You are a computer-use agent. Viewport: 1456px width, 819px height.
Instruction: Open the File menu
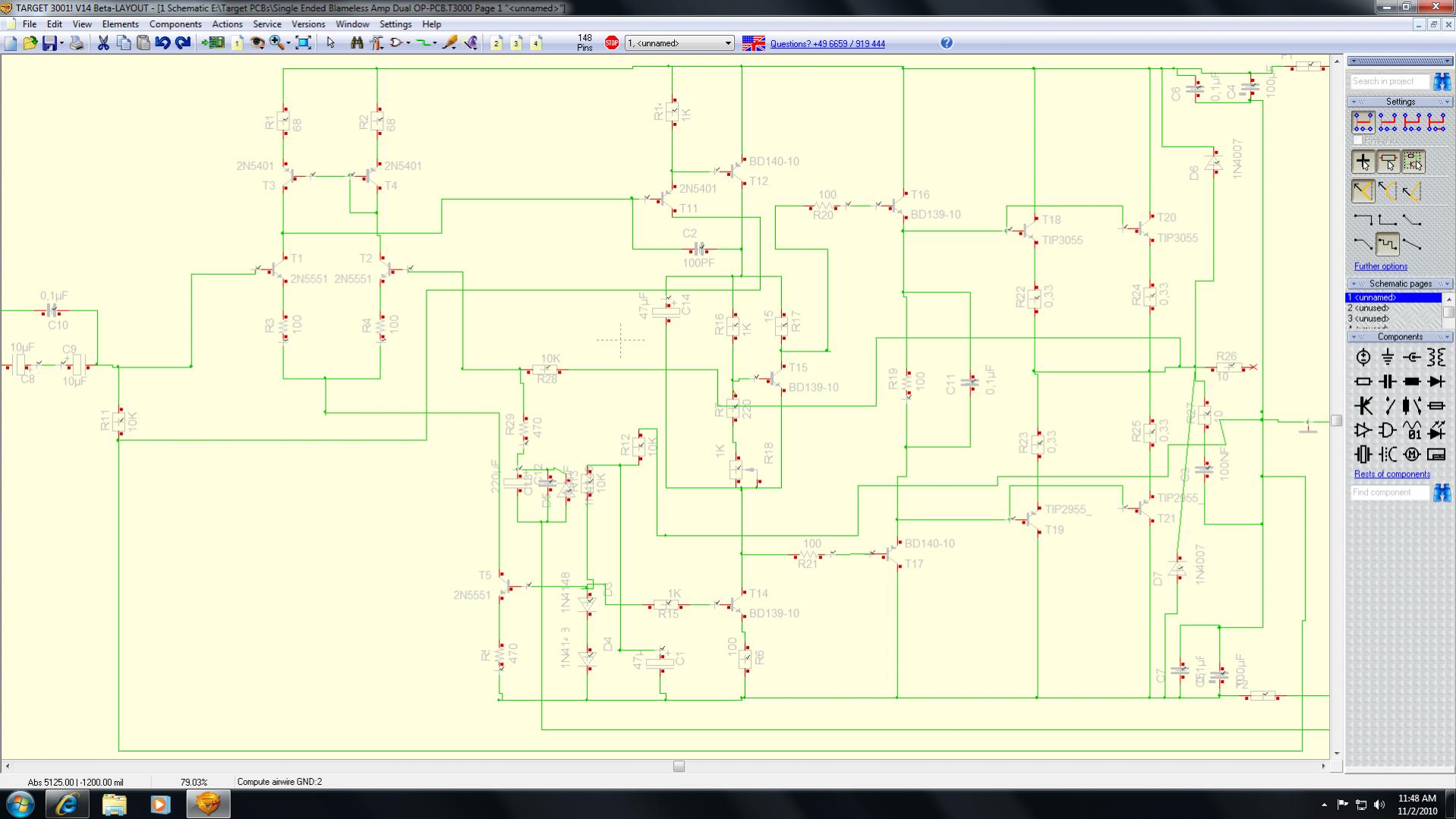(x=30, y=24)
